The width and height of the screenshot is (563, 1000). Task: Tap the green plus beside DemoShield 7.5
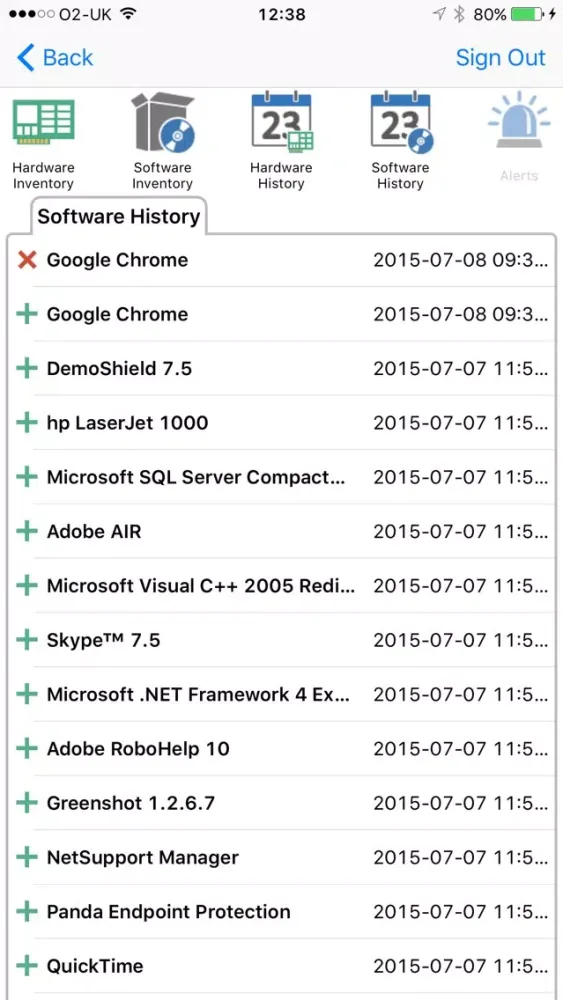(27, 368)
